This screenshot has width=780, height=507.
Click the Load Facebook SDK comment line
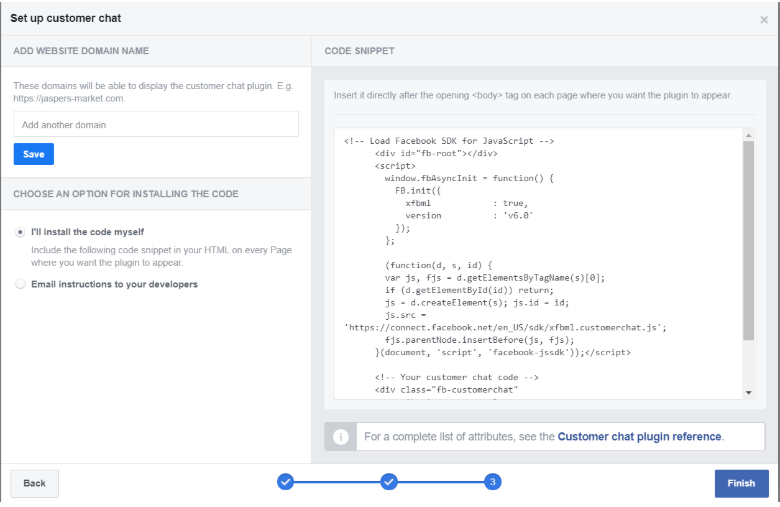click(449, 141)
